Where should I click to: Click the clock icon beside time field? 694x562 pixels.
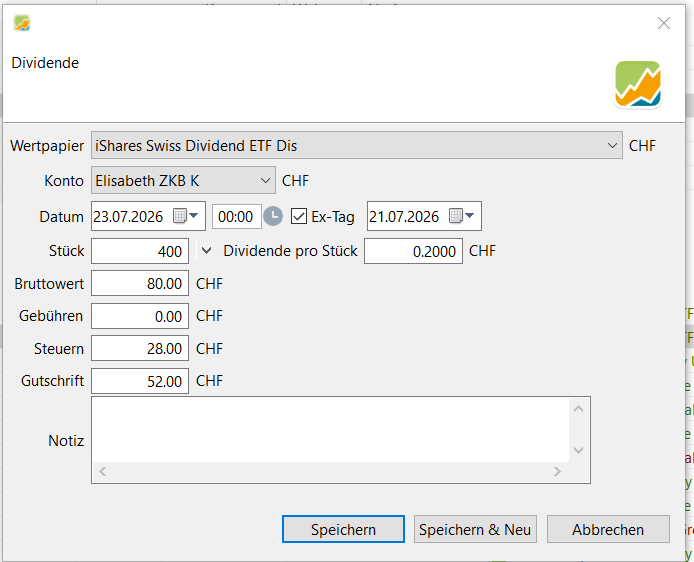click(273, 216)
